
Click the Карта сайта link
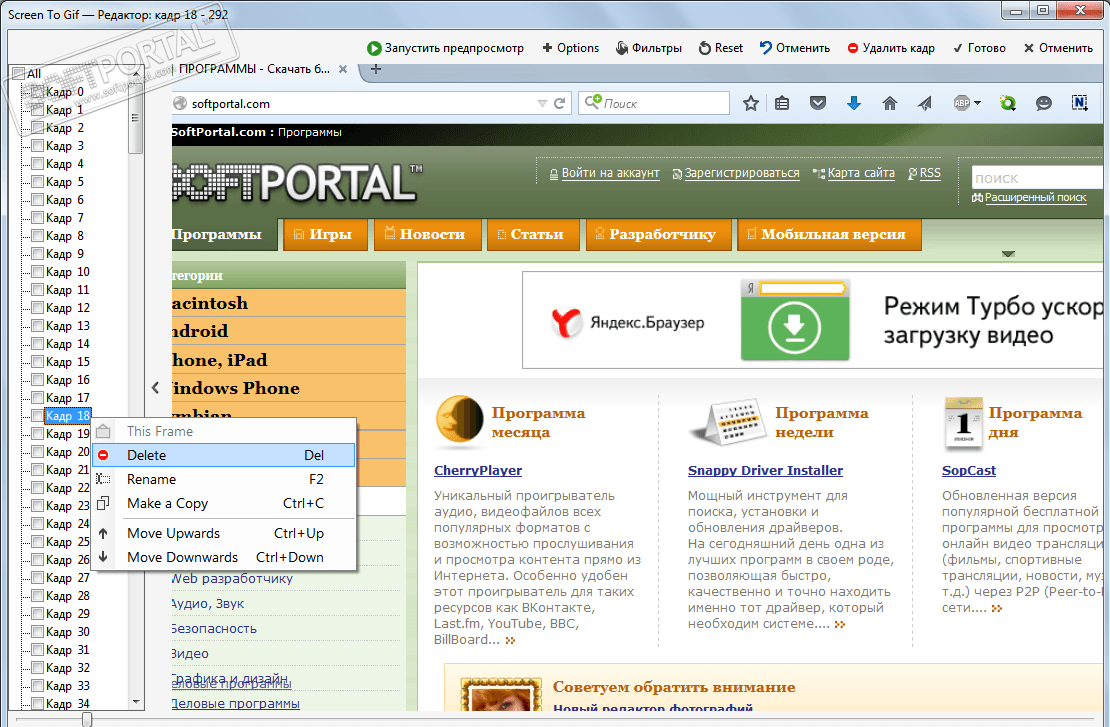pos(861,173)
